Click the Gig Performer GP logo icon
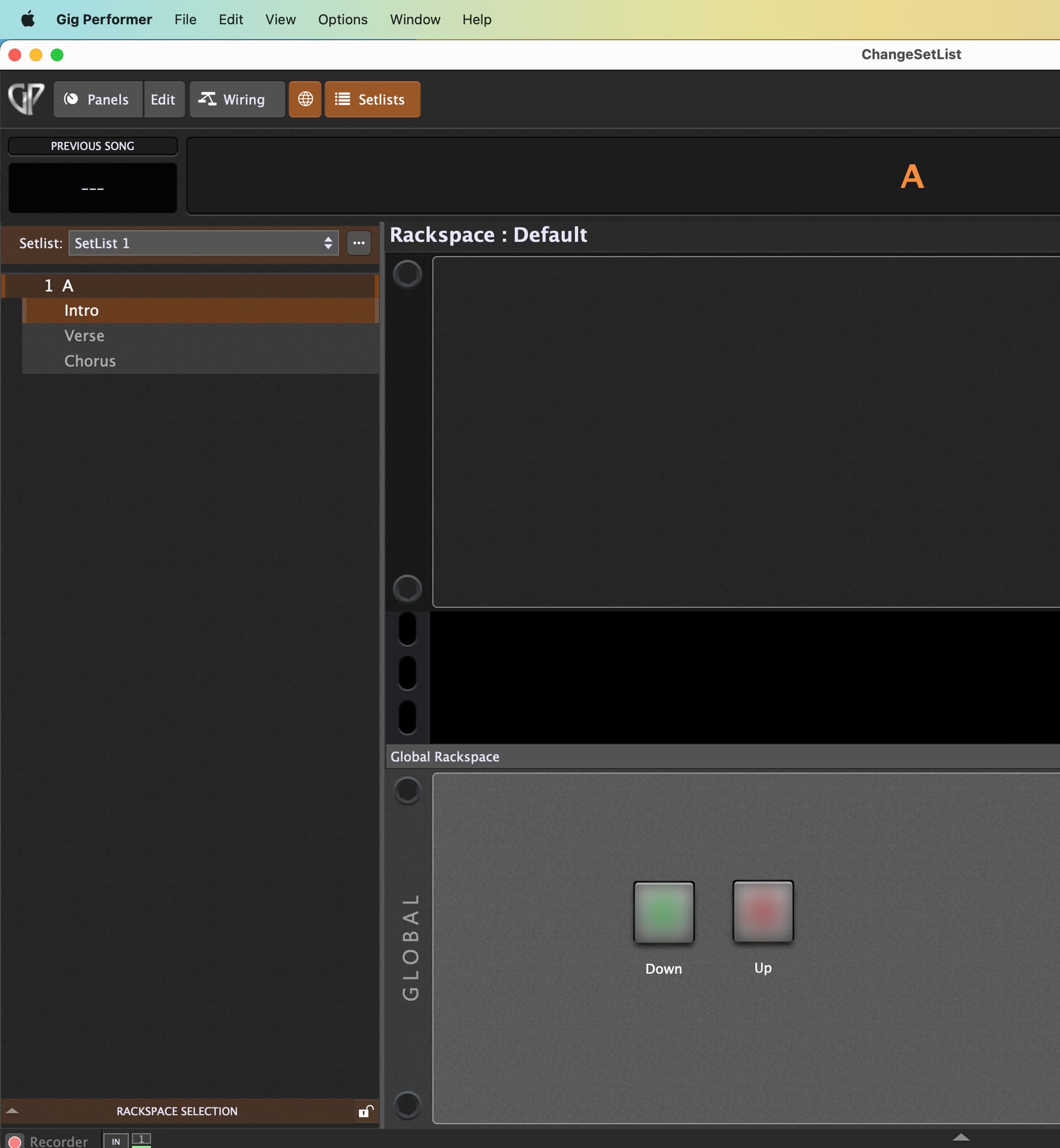1060x1148 pixels. (26, 99)
